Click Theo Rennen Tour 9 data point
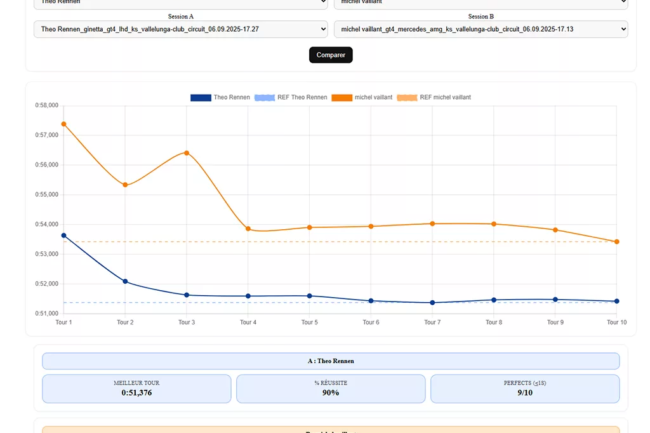Image resolution: width=650 pixels, height=433 pixels. (555, 299)
